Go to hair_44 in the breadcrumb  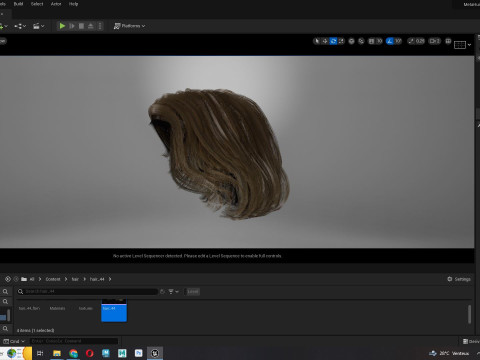[x=97, y=279]
